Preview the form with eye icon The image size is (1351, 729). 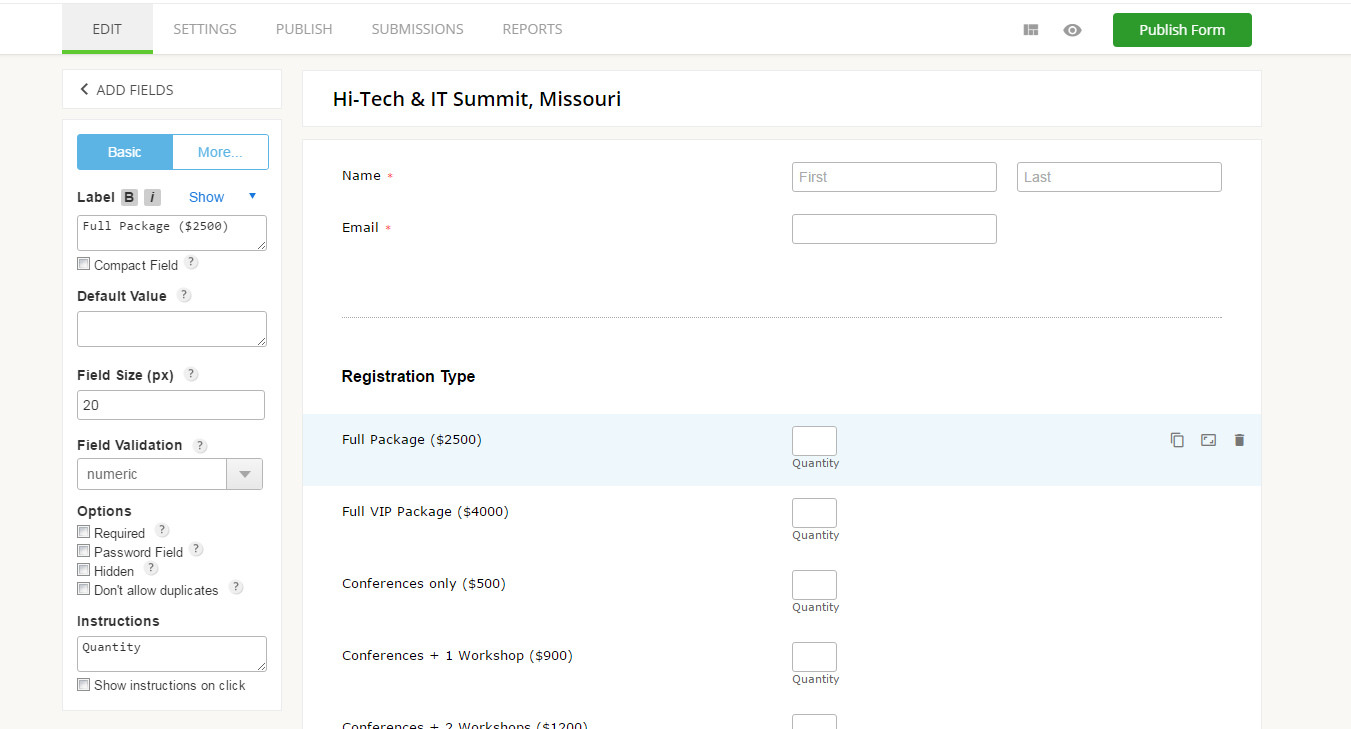(1072, 30)
